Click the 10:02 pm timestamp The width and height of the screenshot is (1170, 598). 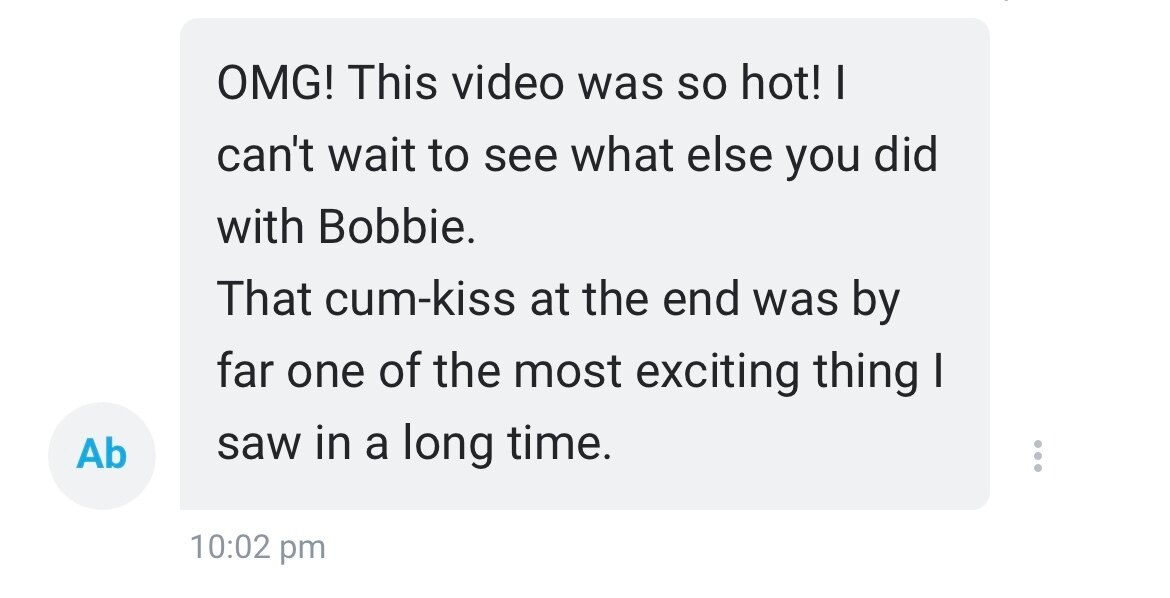click(x=257, y=547)
